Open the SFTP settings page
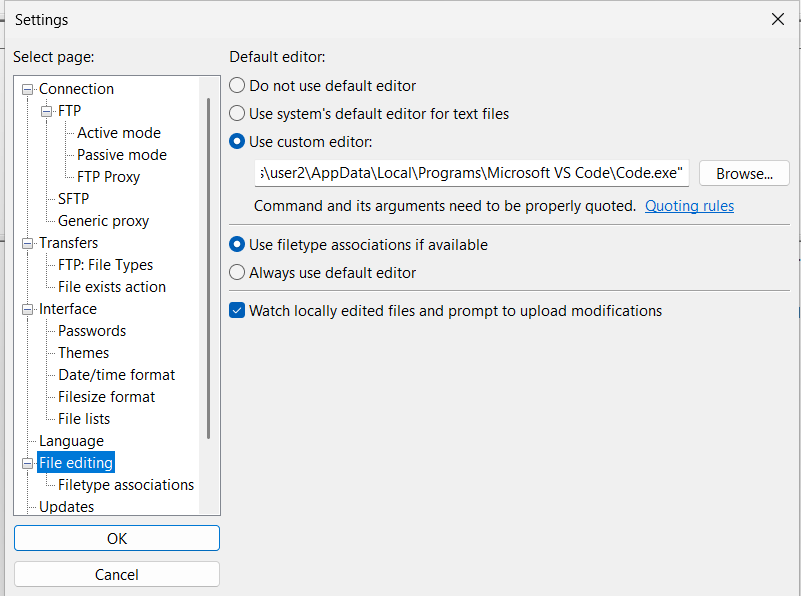801x596 pixels. click(x=72, y=198)
